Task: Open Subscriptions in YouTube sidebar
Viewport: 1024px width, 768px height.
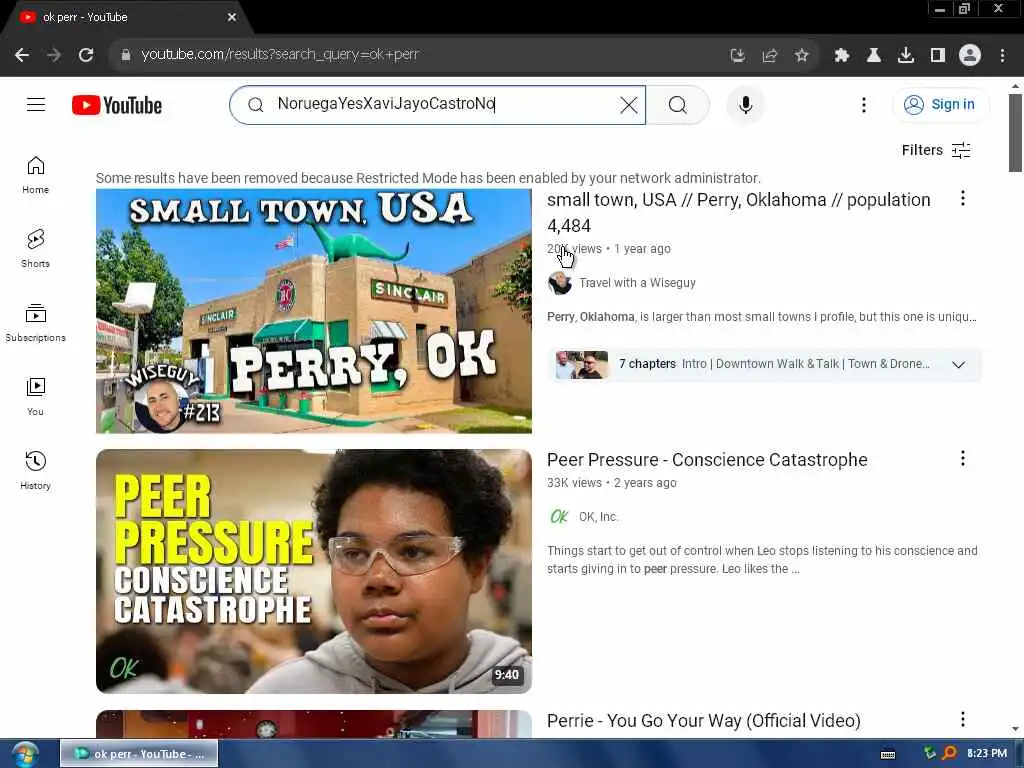Action: [35, 323]
